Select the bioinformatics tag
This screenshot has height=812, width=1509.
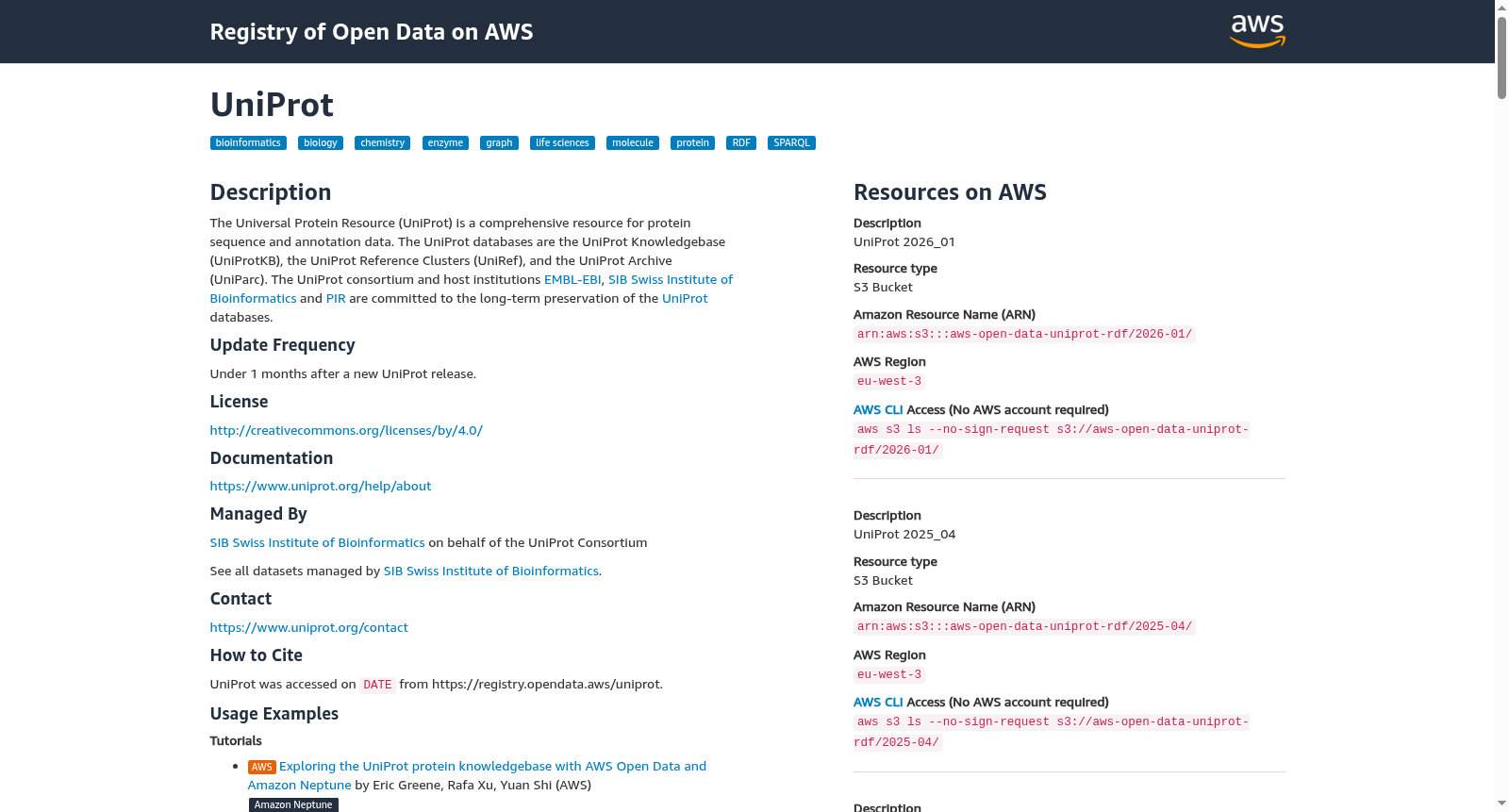click(x=248, y=143)
